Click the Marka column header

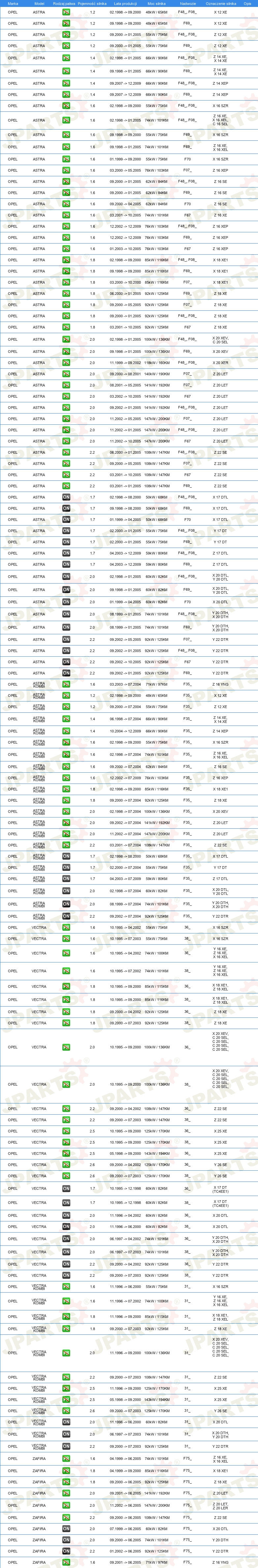pos(13,4)
